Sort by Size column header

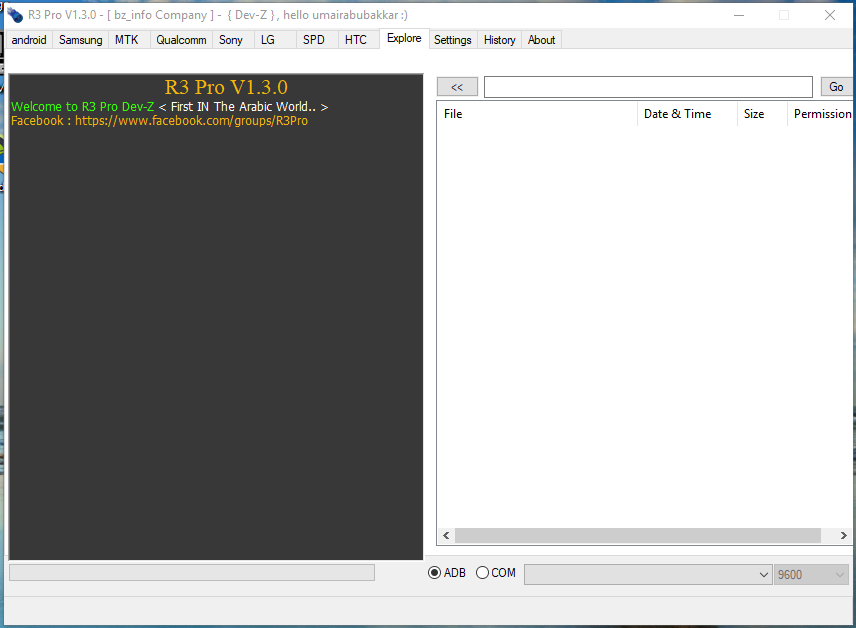point(762,114)
